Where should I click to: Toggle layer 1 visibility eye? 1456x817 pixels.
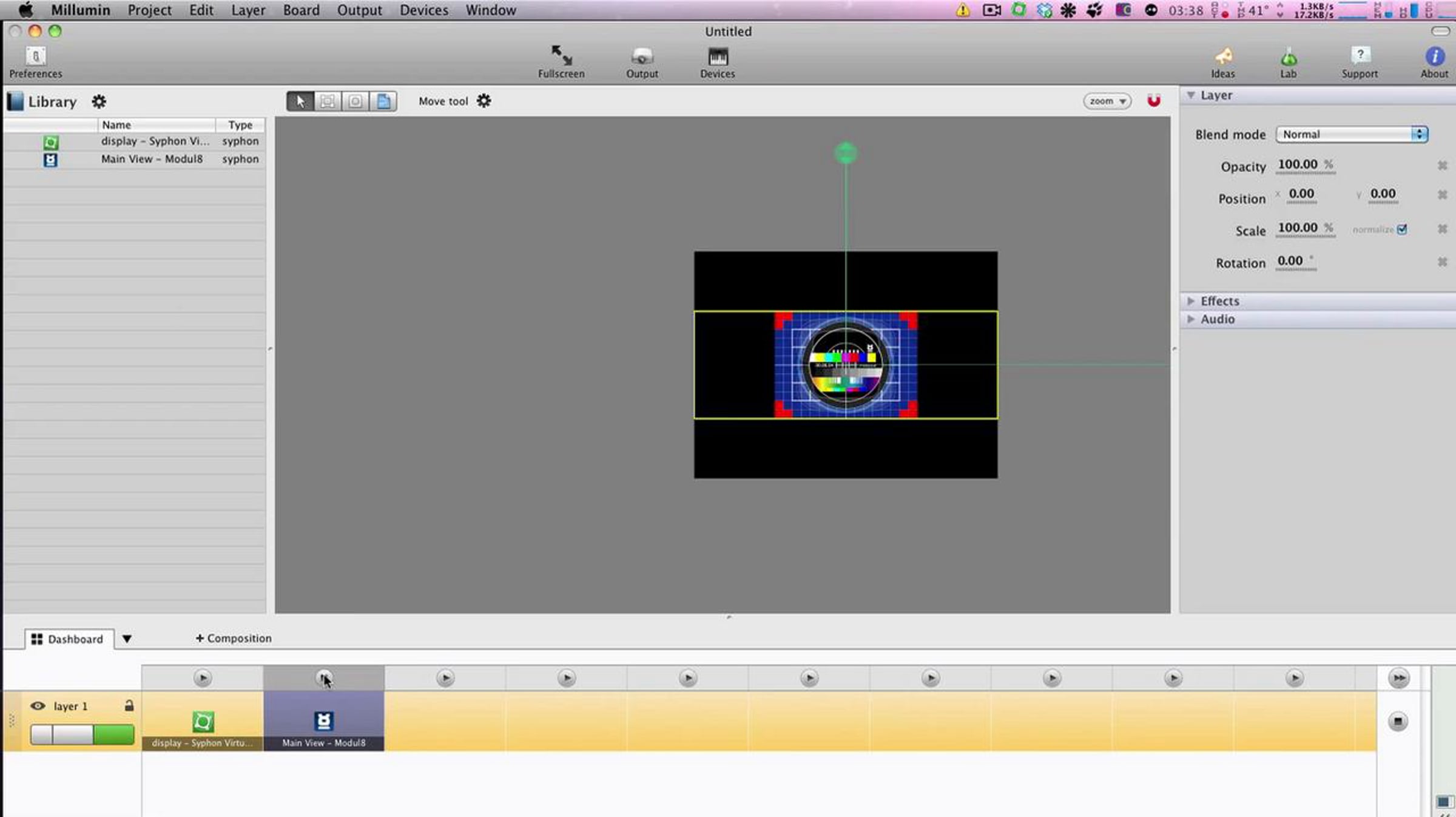point(38,706)
